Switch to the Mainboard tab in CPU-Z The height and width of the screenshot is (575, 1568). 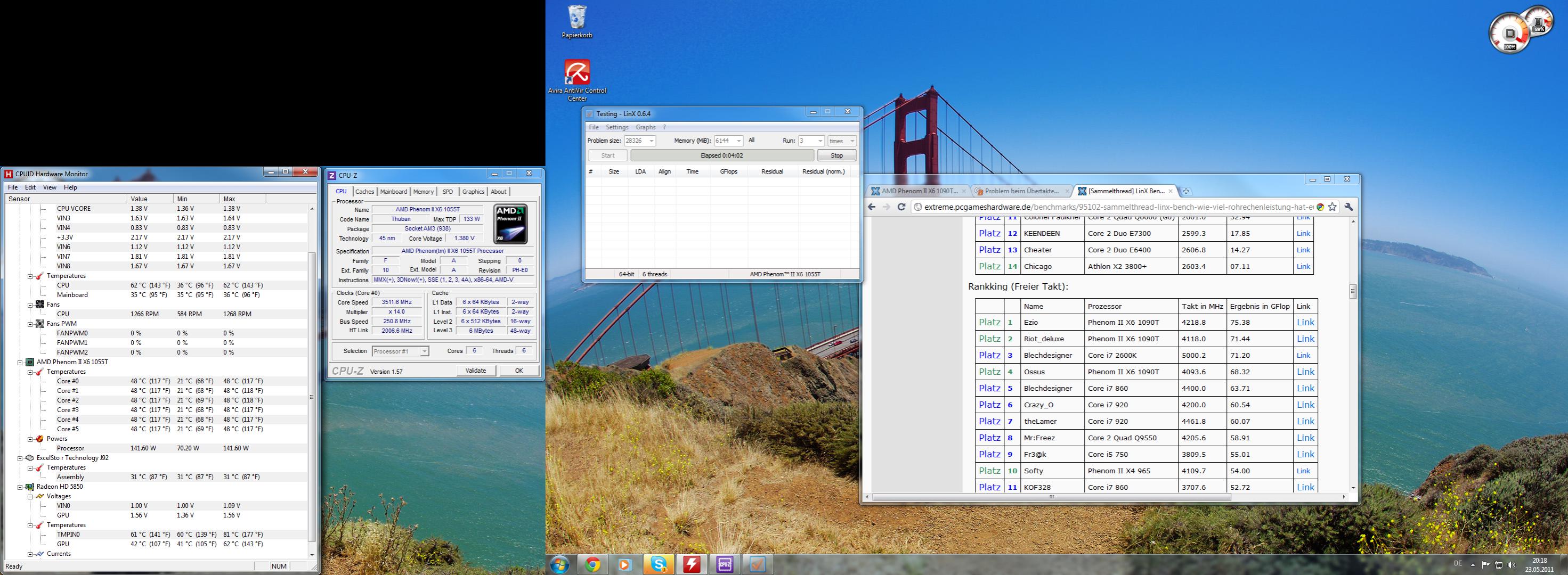(x=393, y=192)
